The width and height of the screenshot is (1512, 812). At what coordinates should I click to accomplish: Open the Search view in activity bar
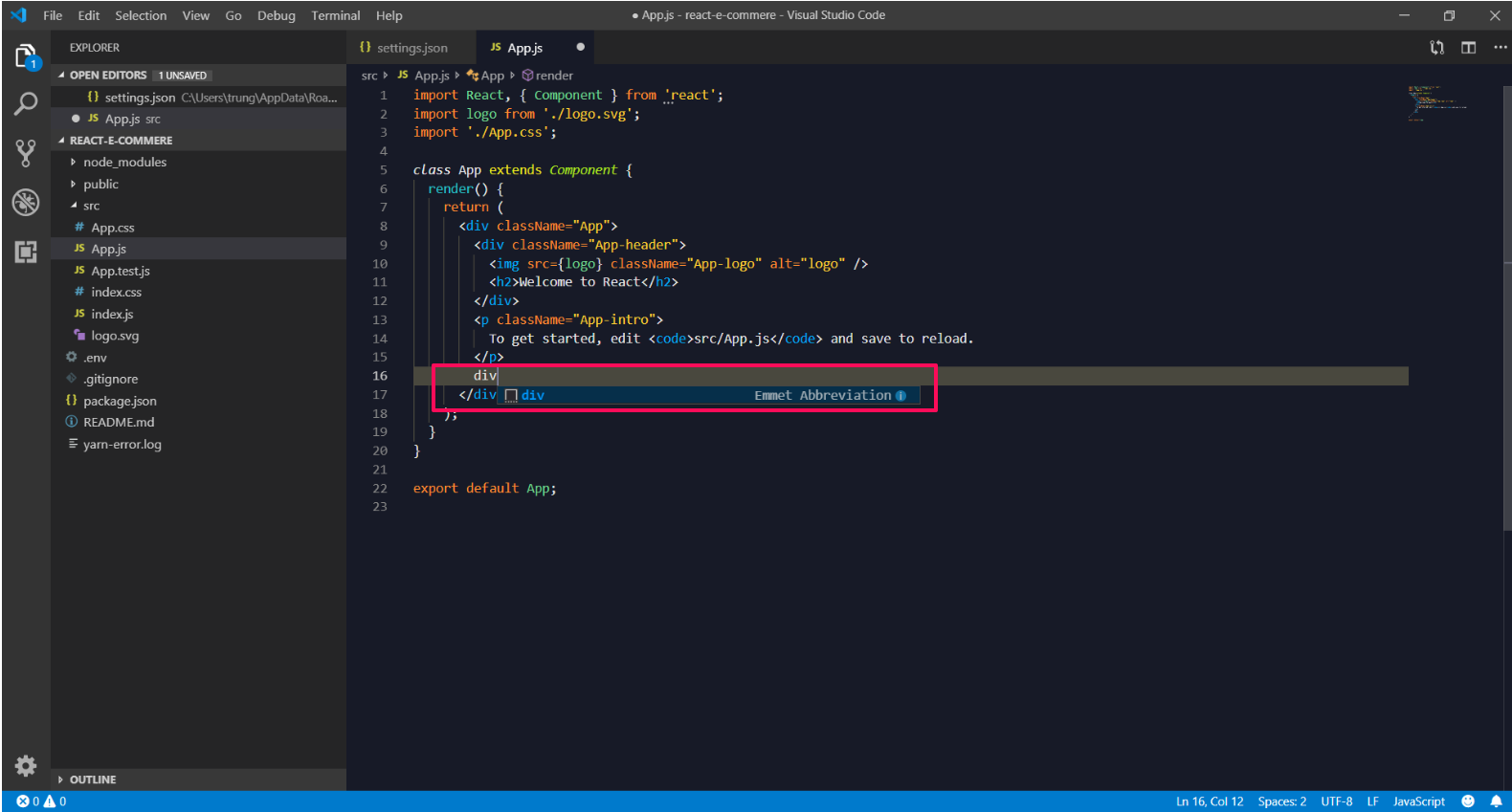[x=26, y=103]
